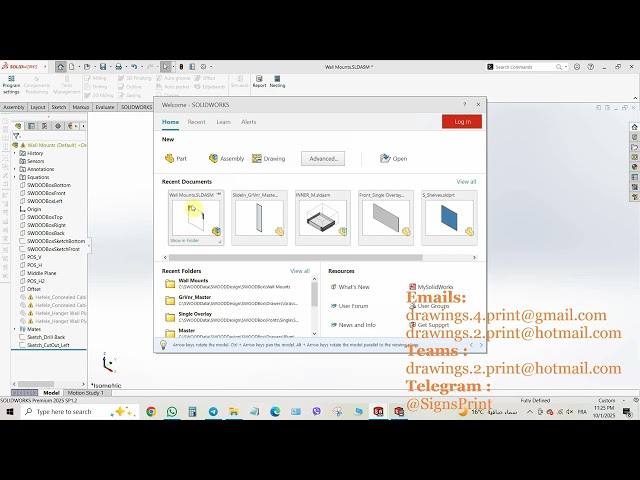Viewport: 640px width, 480px height.
Task: Open File Explorer from the taskbar
Action: (x=233, y=411)
